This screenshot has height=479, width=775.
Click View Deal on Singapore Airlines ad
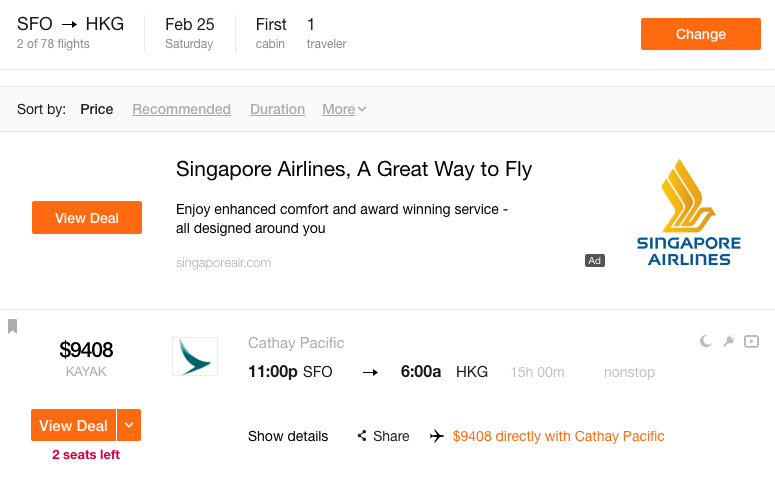(x=87, y=218)
